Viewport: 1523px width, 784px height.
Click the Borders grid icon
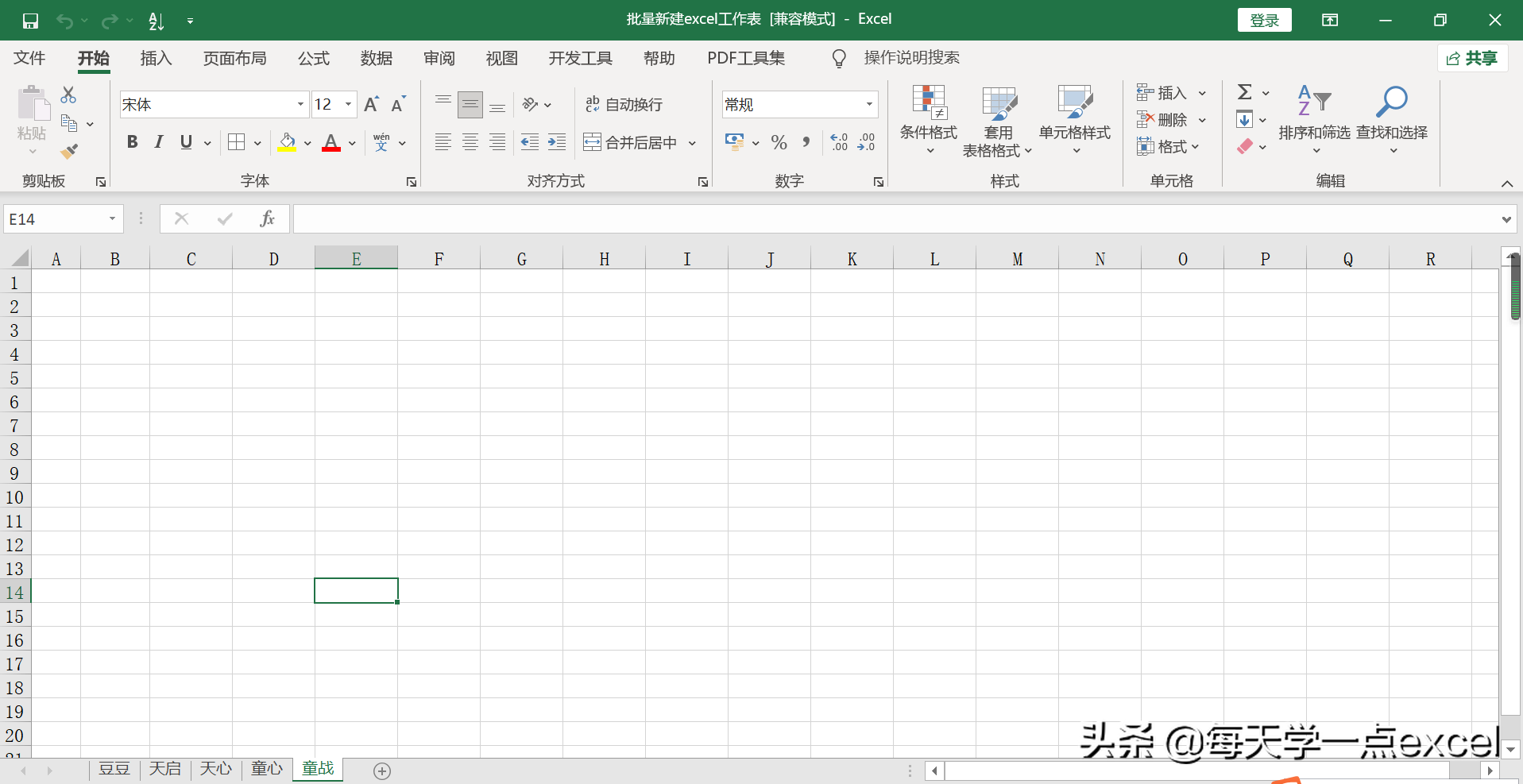(x=236, y=142)
